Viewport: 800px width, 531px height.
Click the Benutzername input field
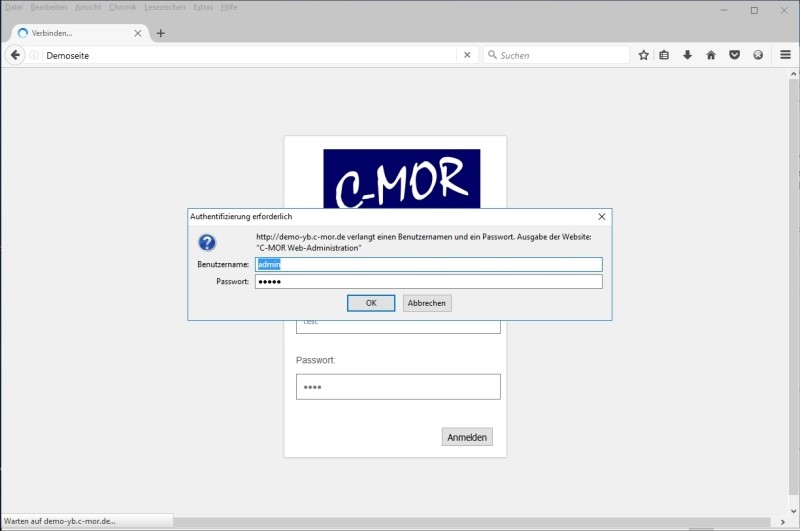click(x=428, y=264)
